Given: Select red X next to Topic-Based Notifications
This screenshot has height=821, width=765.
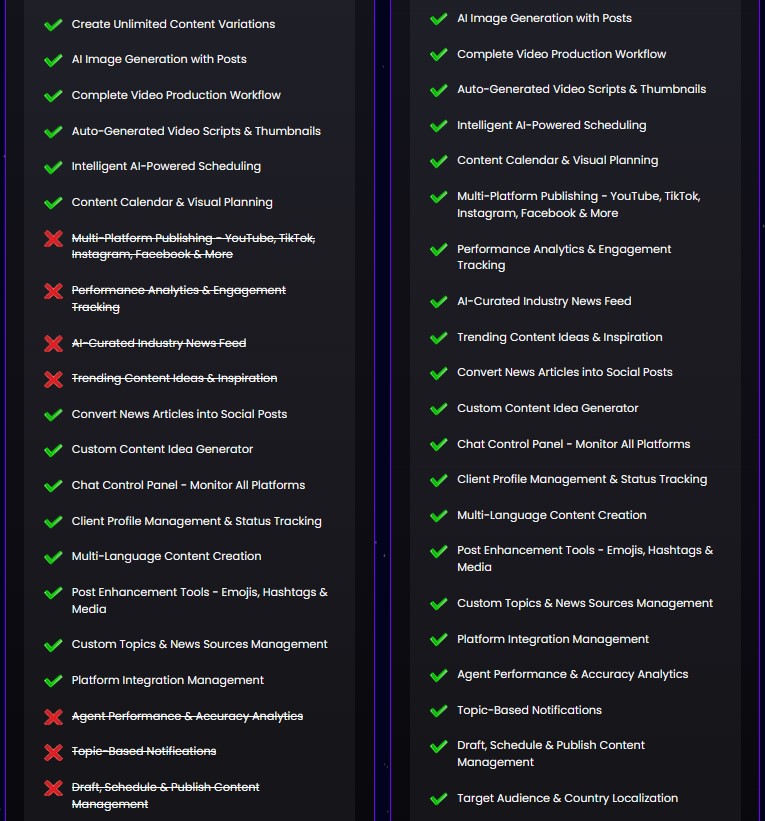Looking at the screenshot, I should pyautogui.click(x=54, y=752).
